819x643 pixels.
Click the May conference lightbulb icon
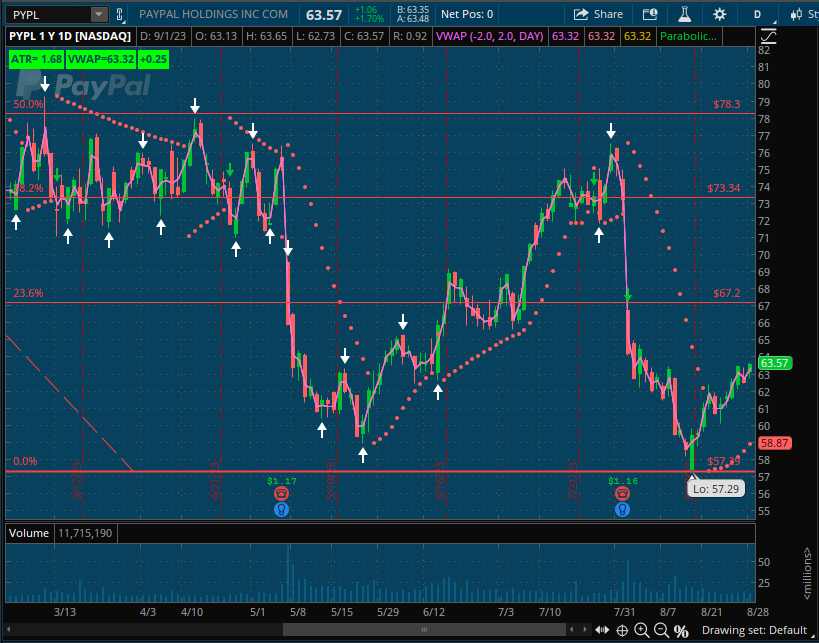point(281,509)
